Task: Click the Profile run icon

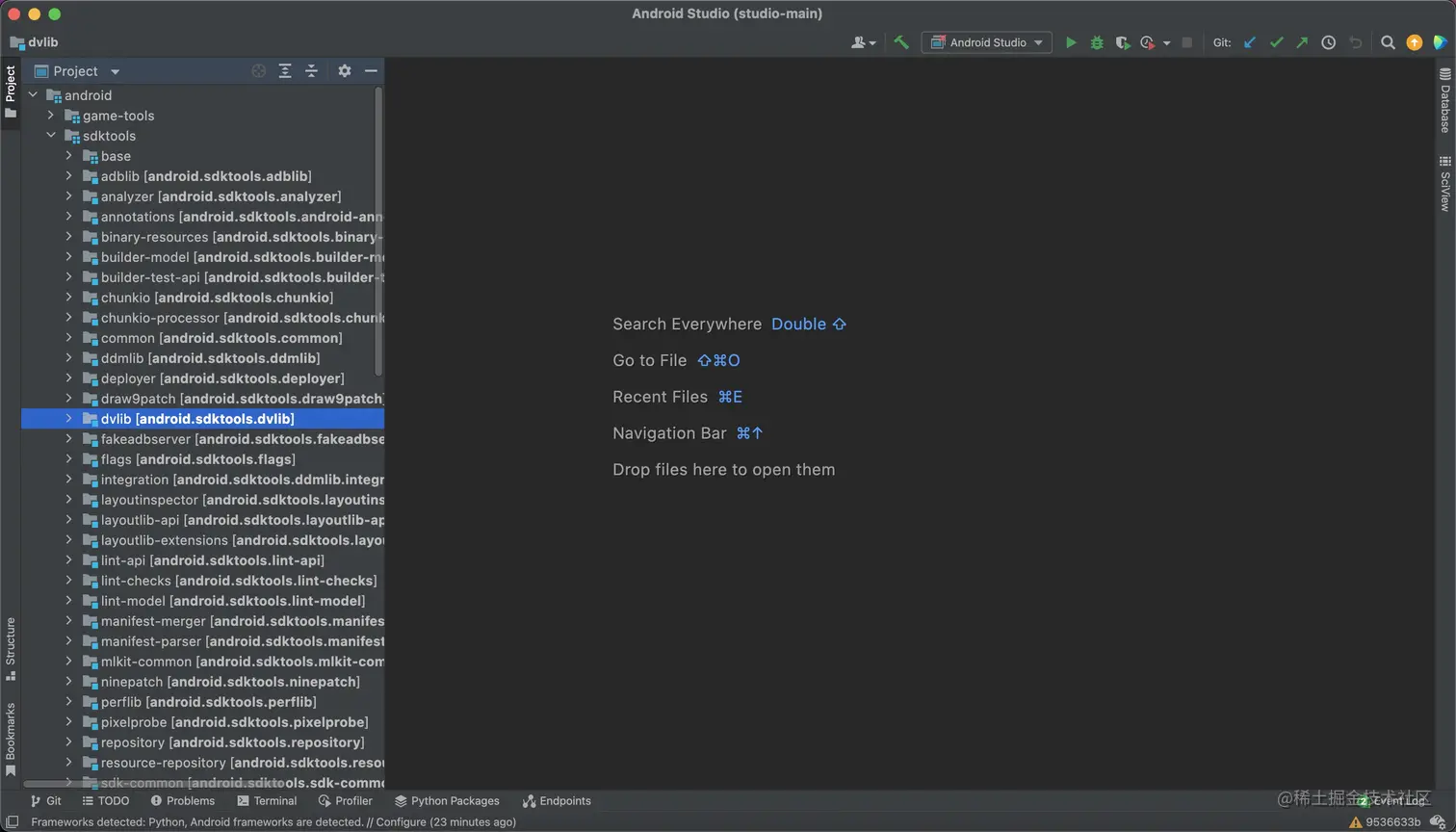Action: 1147,42
